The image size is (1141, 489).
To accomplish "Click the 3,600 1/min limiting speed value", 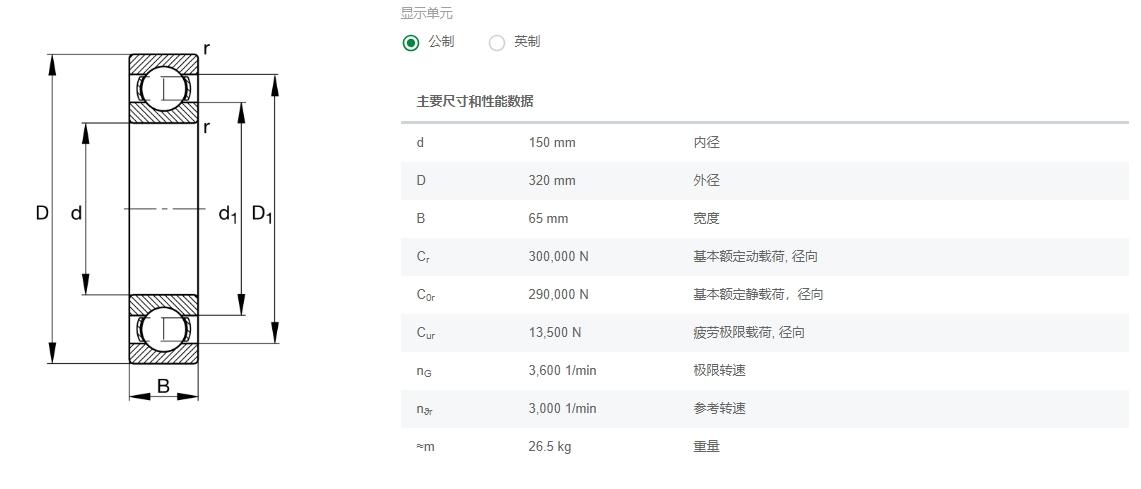I will pyautogui.click(x=562, y=370).
